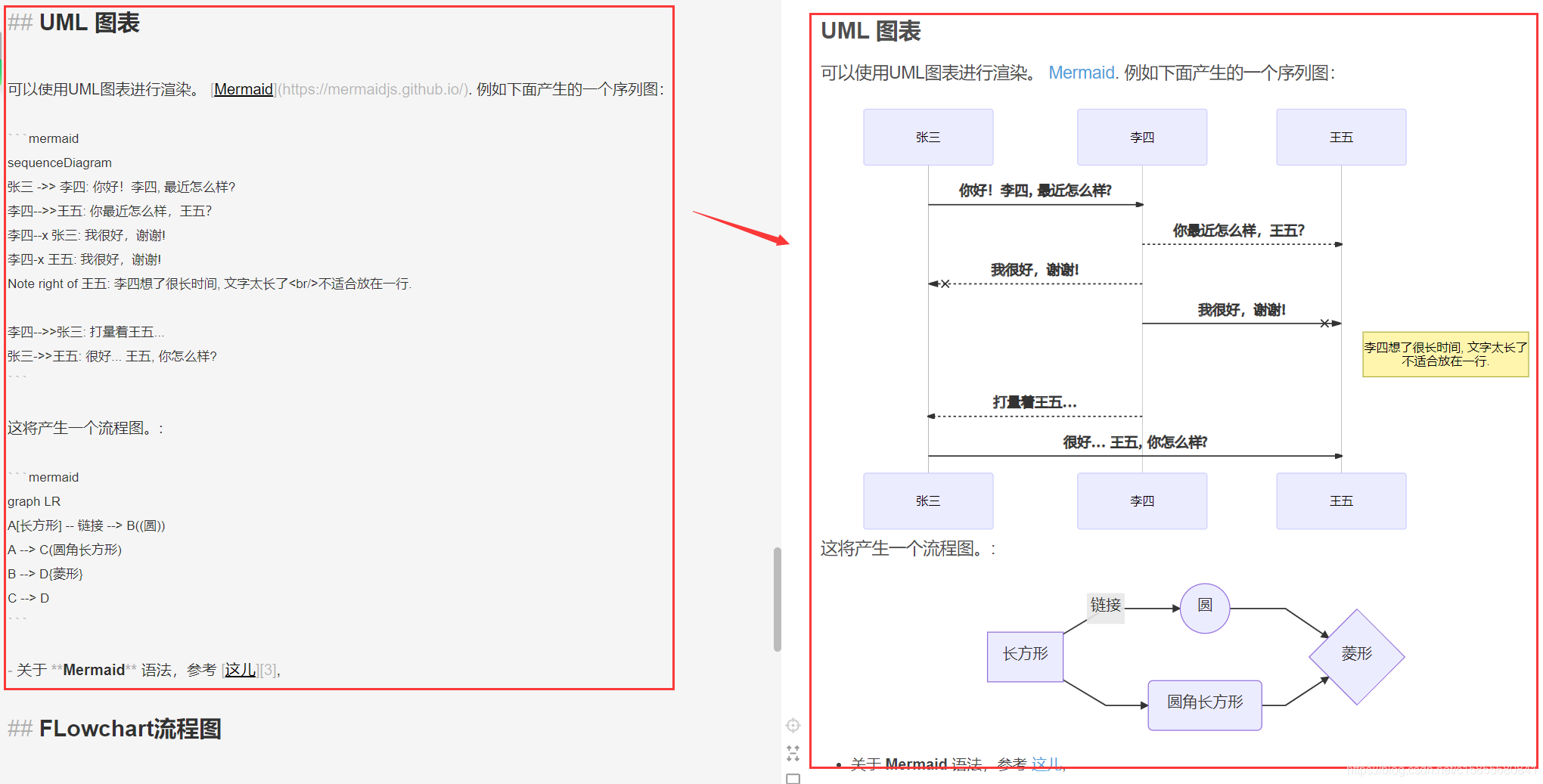The height and width of the screenshot is (784, 1543).
Task: Click the 菱形 diamond node in the flowchart
Action: coord(1357,657)
